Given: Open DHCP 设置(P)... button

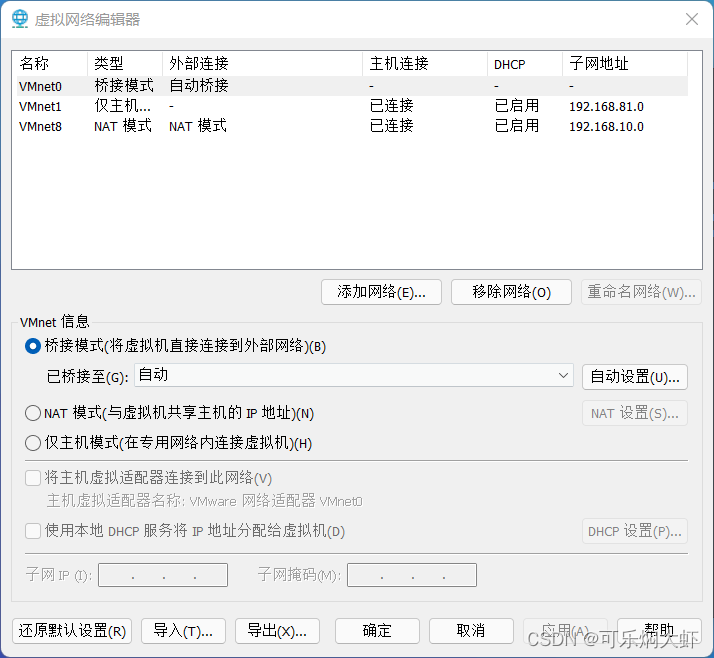Looking at the screenshot, I should tap(635, 531).
